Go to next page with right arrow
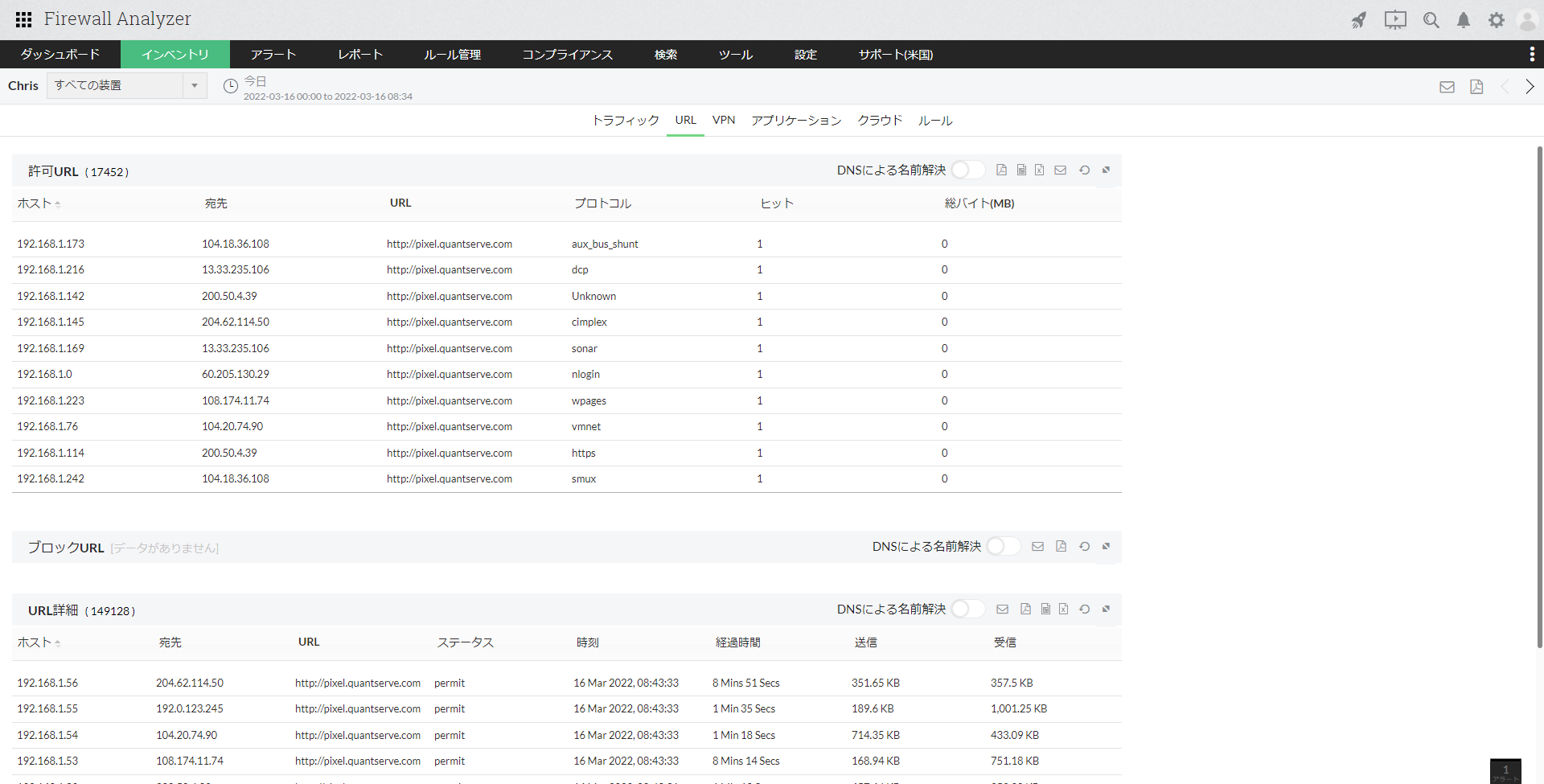Screen dimensions: 1544x784 click(1530, 87)
